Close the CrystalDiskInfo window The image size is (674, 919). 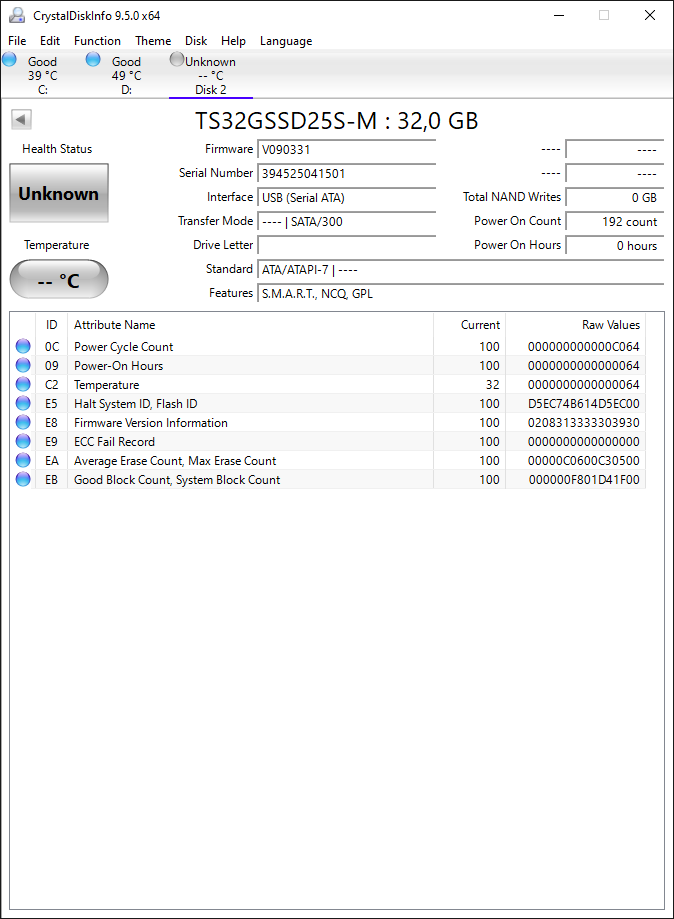point(650,15)
